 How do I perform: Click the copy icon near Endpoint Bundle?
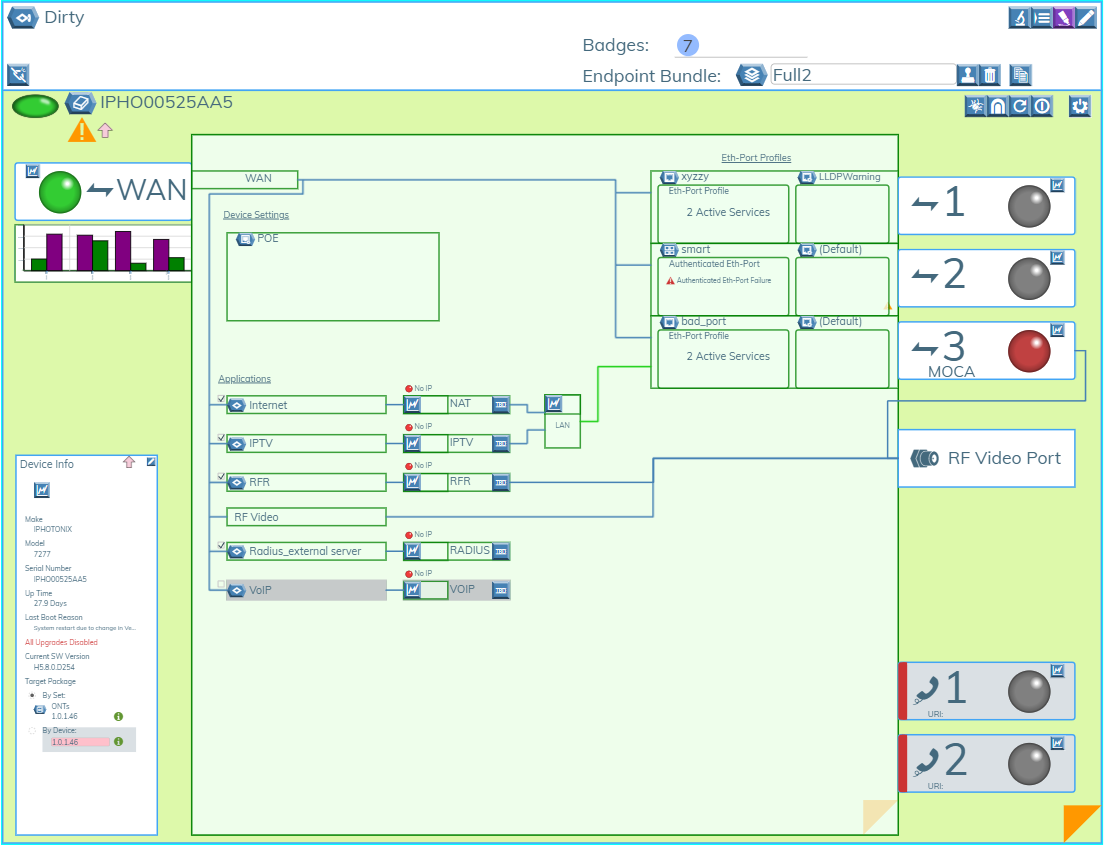[x=1020, y=75]
